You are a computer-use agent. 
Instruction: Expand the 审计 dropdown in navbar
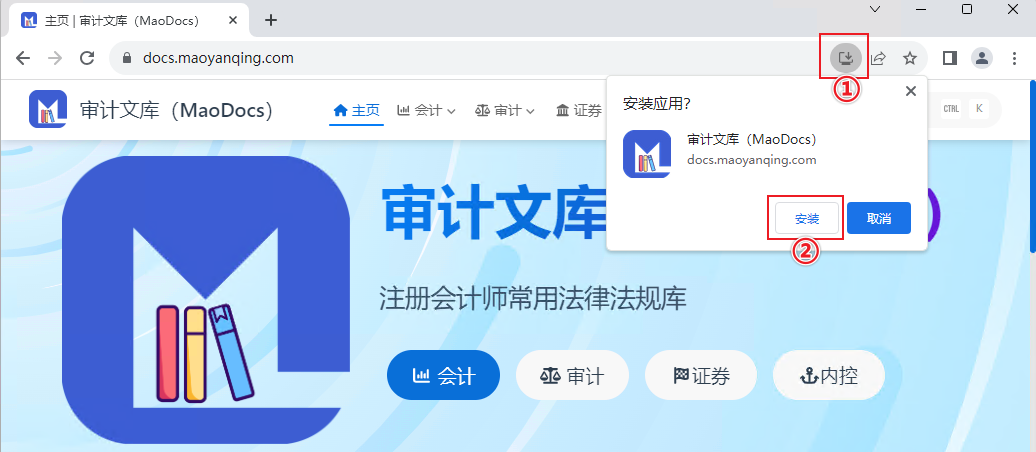coord(505,110)
